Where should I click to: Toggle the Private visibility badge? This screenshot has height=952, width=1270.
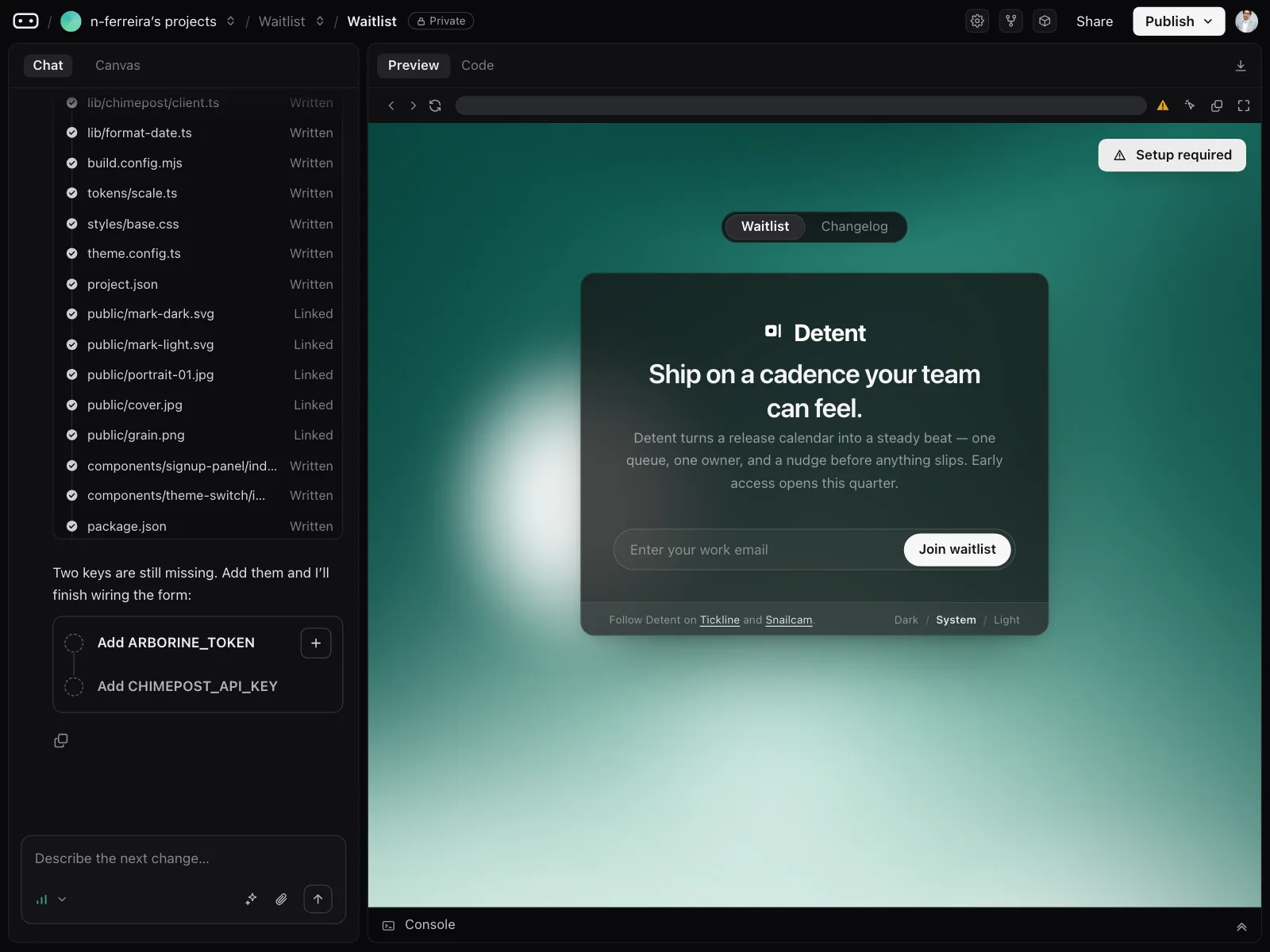click(441, 21)
